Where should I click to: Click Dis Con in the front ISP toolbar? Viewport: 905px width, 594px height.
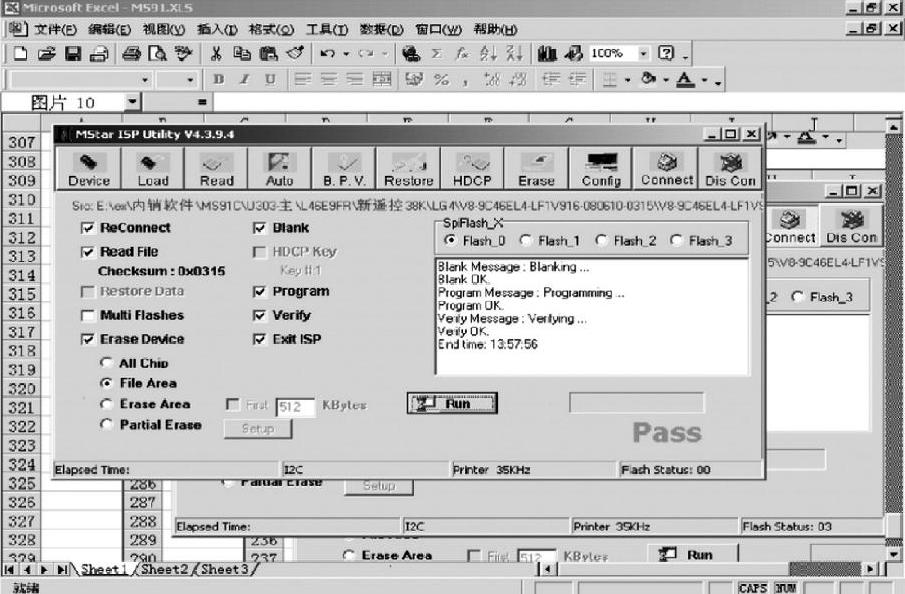730,169
